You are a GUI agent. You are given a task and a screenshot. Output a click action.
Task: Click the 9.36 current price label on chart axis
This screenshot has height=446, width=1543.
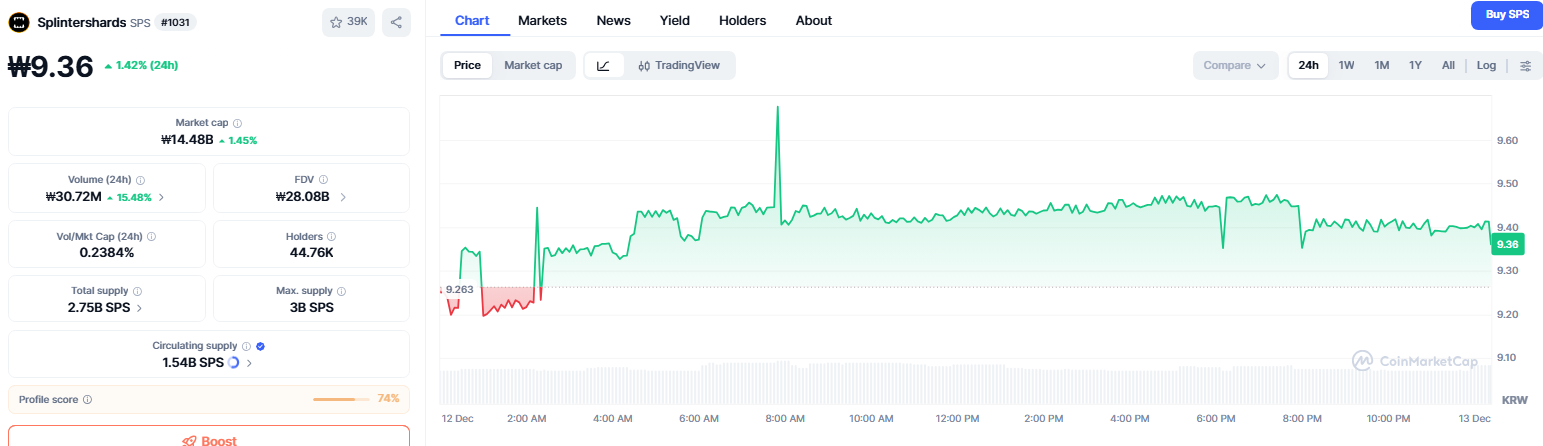tap(1506, 244)
